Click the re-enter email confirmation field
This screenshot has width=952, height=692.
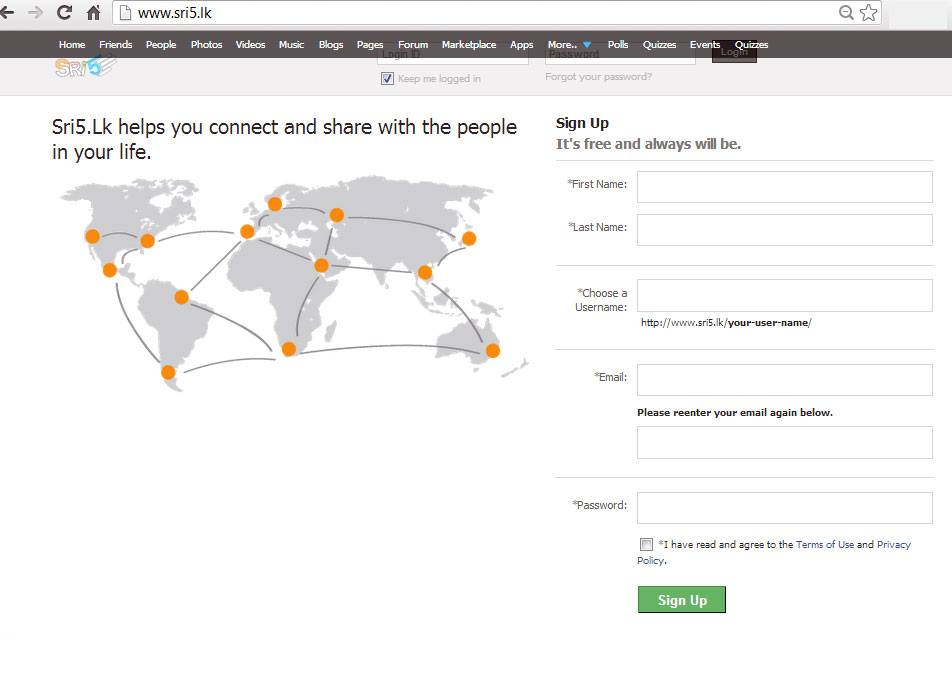click(x=784, y=443)
